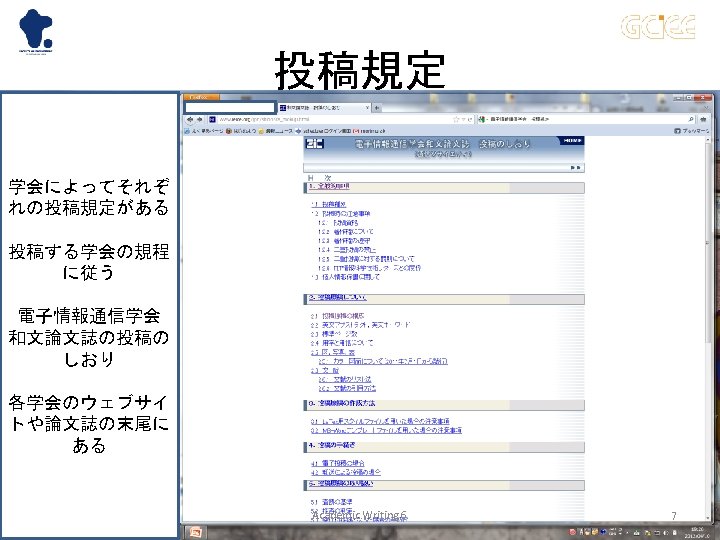
Task: Open link 1.2 投稿時の注意事項
Action: 341,214
